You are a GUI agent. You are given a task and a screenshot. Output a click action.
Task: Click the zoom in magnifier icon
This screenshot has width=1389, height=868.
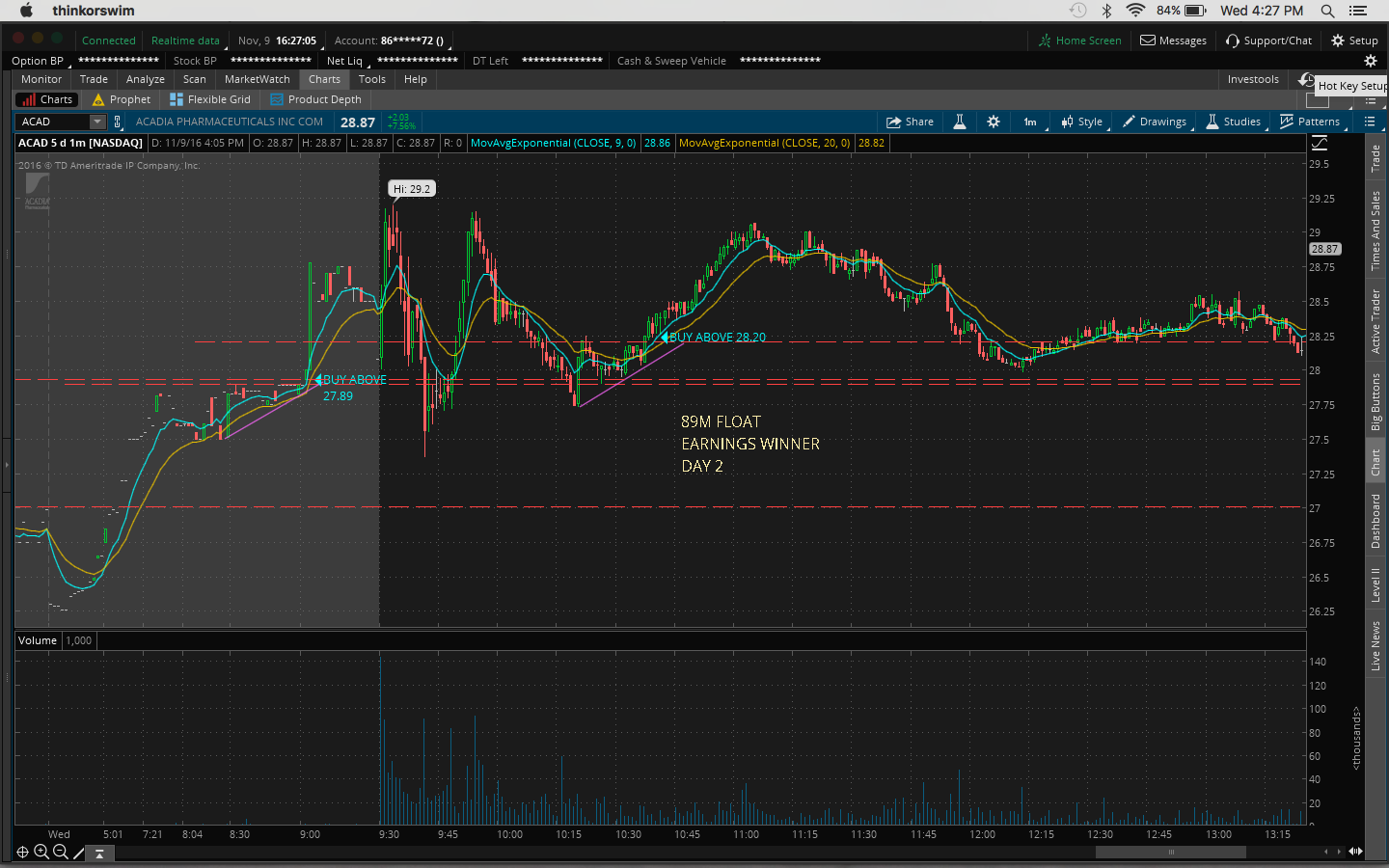pyautogui.click(x=41, y=852)
